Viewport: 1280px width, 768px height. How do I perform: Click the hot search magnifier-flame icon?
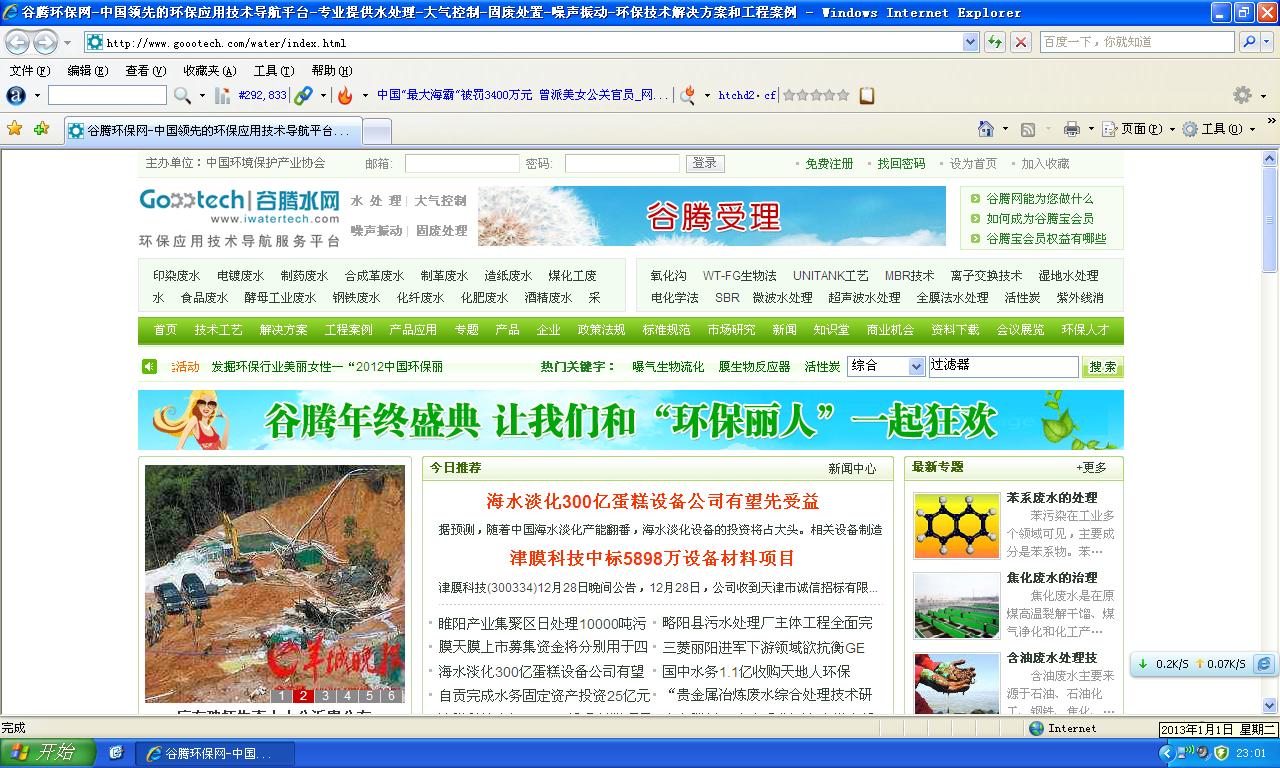(x=688, y=95)
